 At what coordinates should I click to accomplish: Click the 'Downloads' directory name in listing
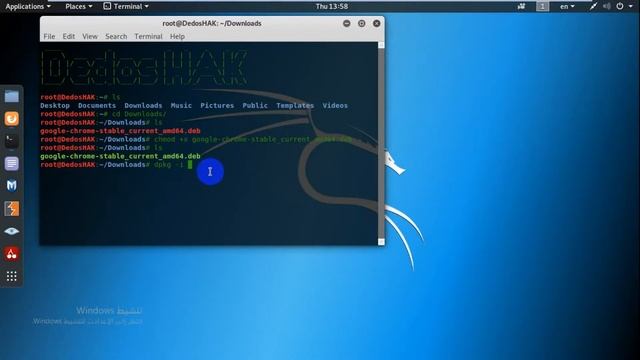coord(143,105)
